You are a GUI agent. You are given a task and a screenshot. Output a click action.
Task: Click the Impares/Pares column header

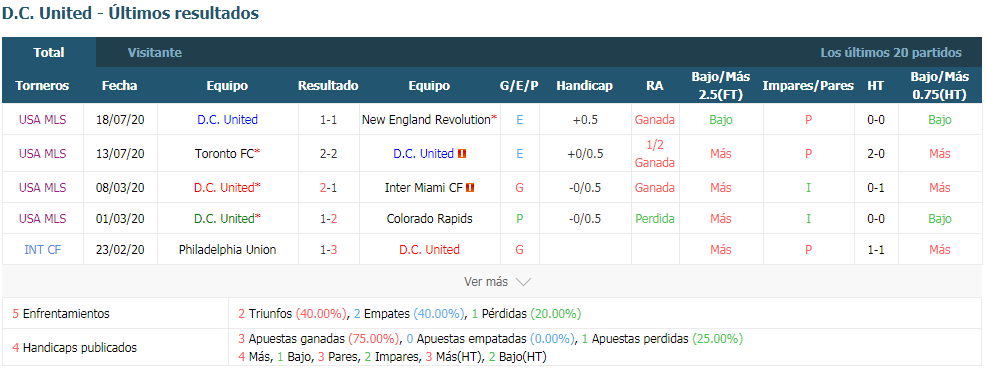point(808,86)
